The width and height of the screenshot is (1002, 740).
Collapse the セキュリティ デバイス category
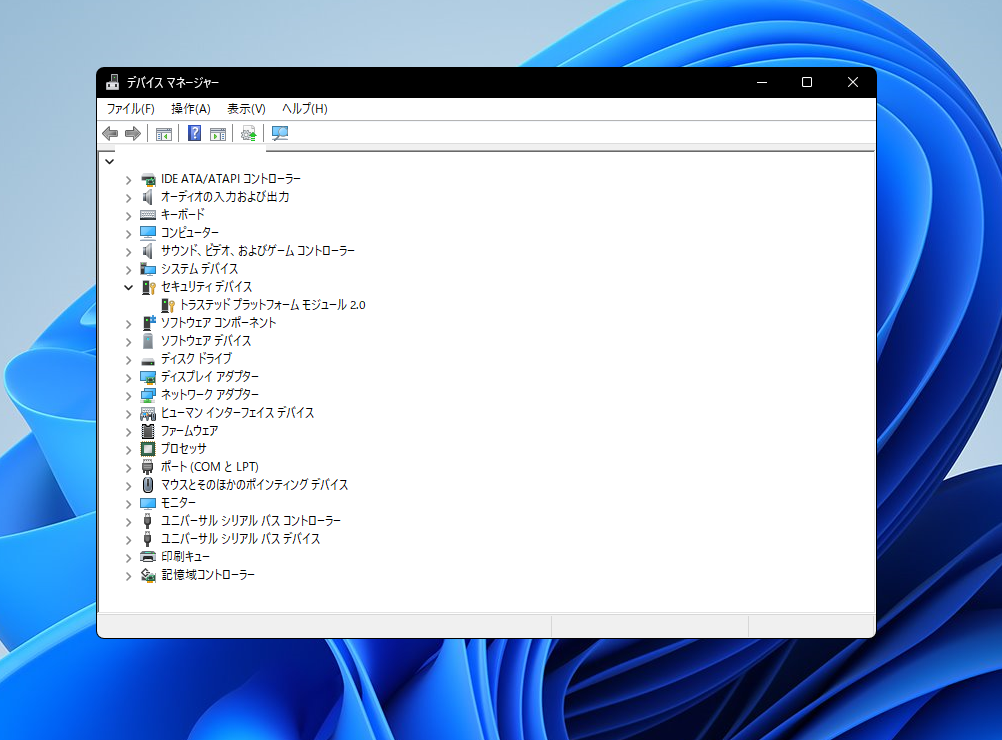[x=128, y=288]
